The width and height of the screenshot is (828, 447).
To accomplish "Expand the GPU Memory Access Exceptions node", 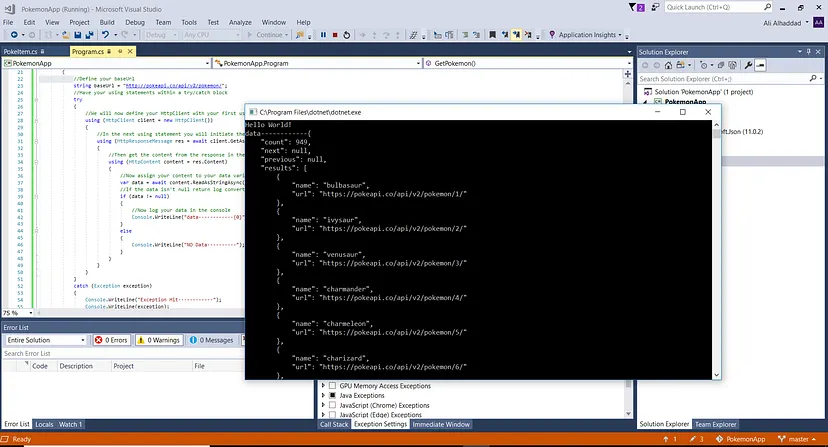I will [323, 386].
